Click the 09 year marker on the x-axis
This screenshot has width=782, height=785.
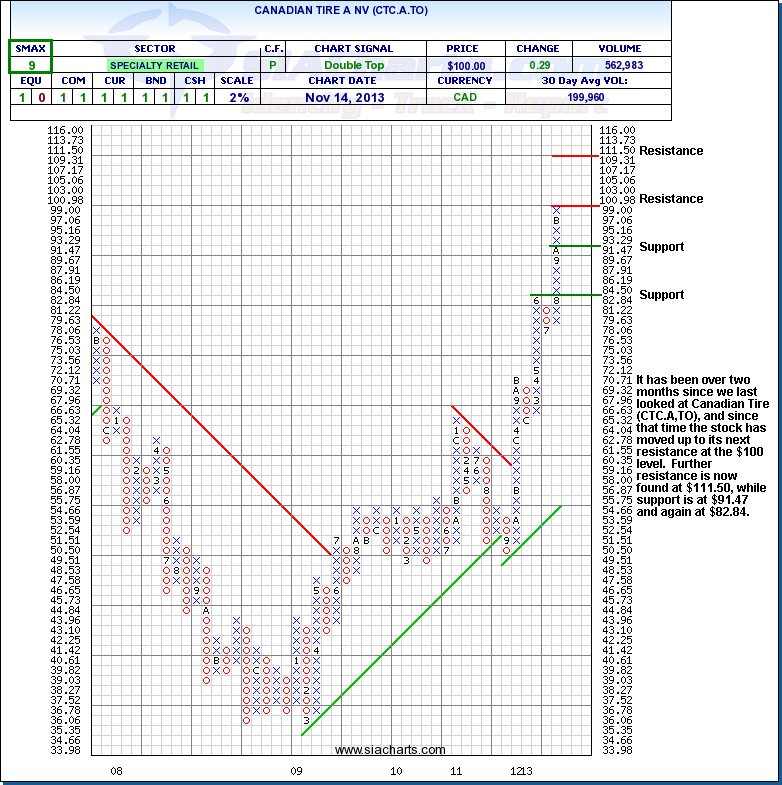pyautogui.click(x=296, y=771)
